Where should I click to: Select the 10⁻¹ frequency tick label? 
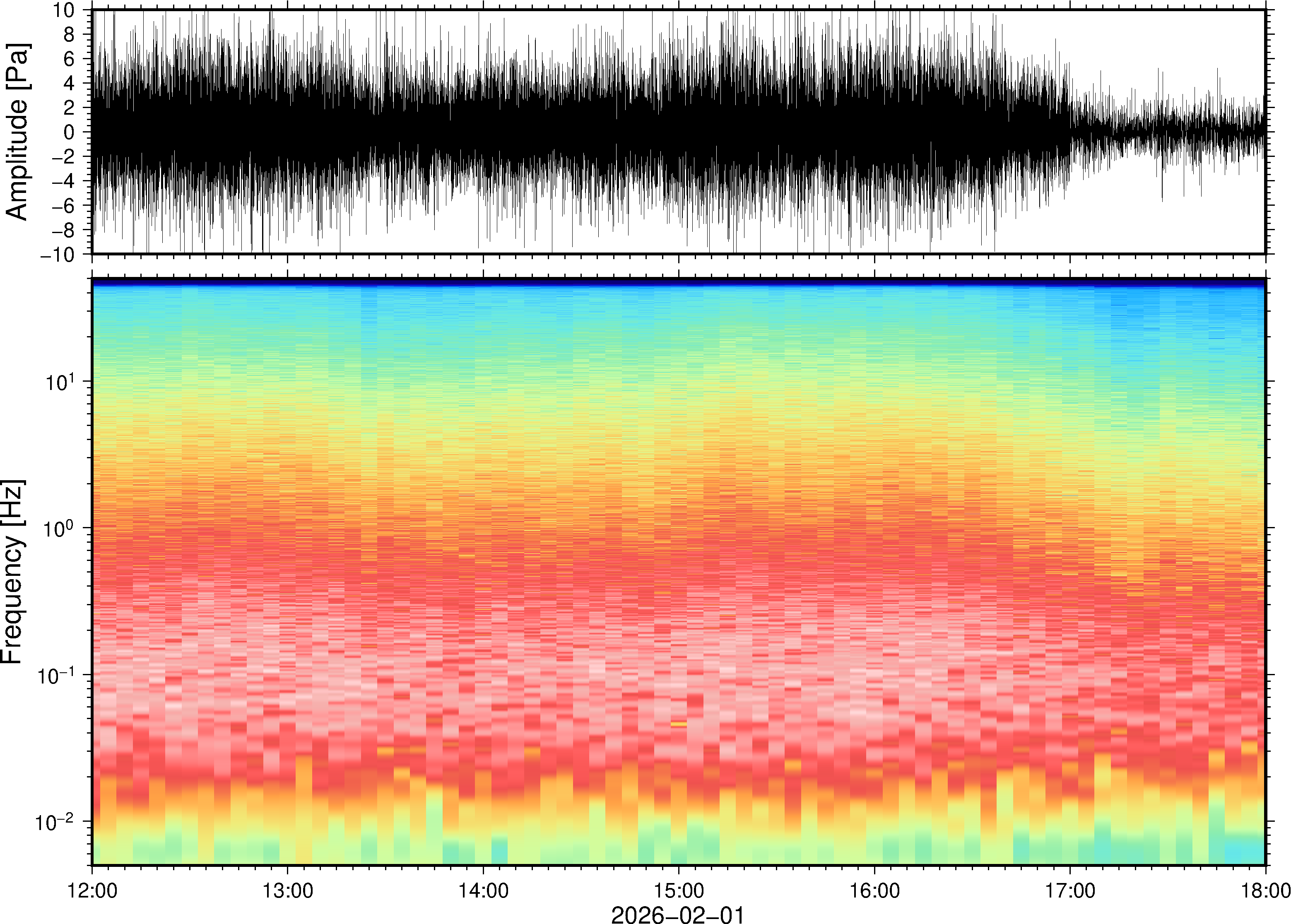pos(55,675)
